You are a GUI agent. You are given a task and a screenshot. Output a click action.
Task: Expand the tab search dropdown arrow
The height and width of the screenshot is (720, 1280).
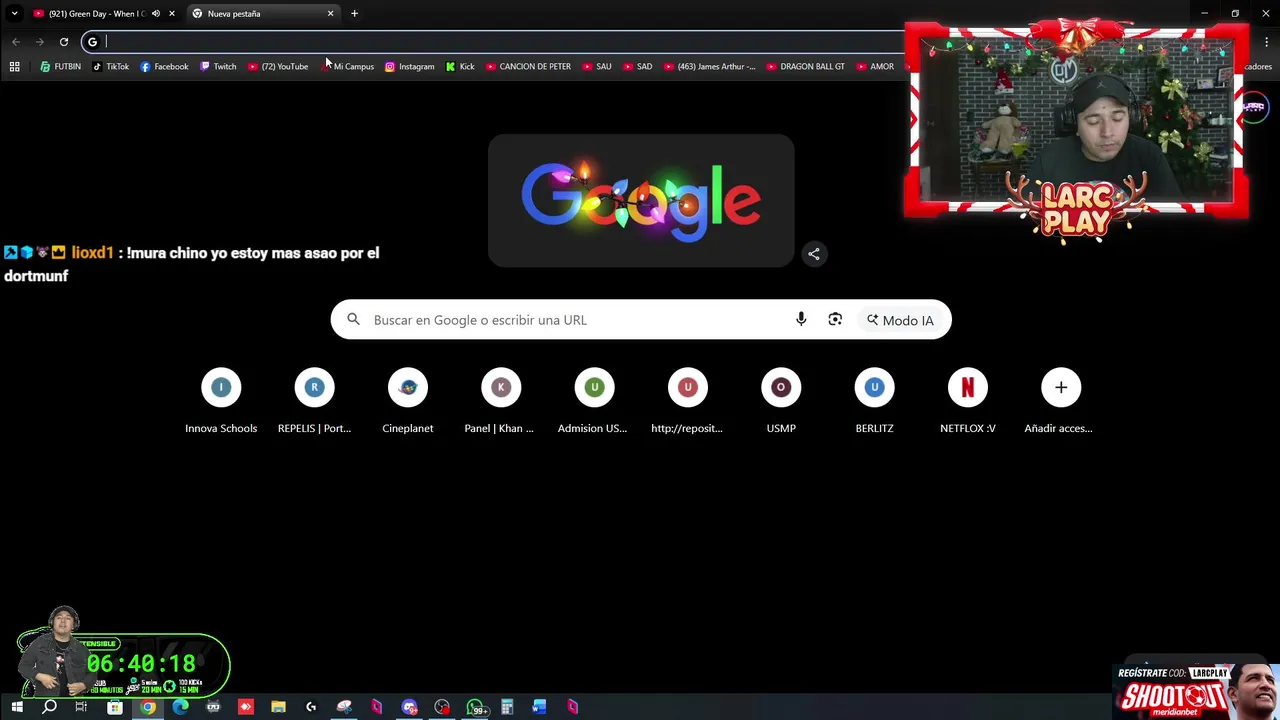(14, 14)
